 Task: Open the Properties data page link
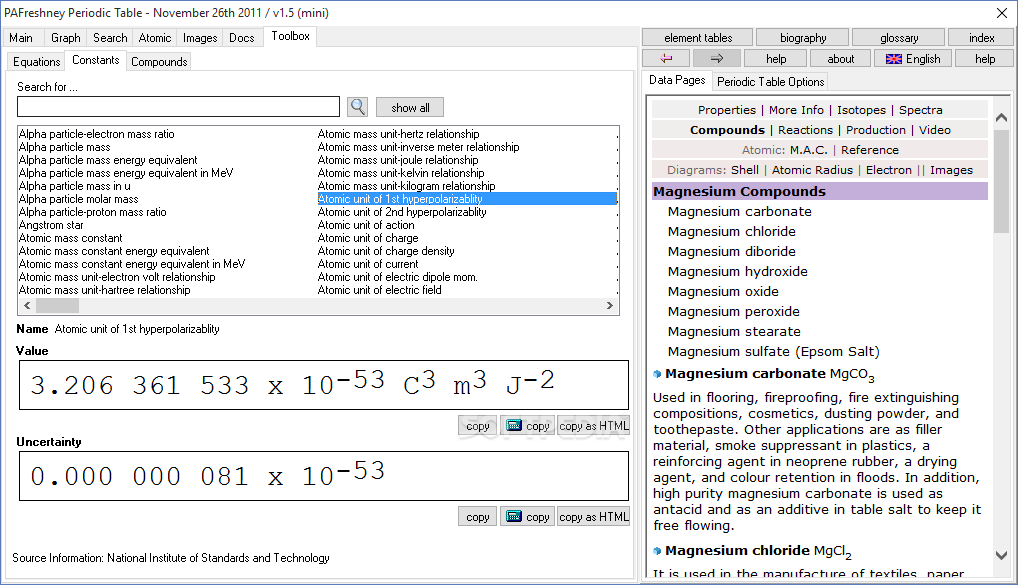tap(726, 110)
